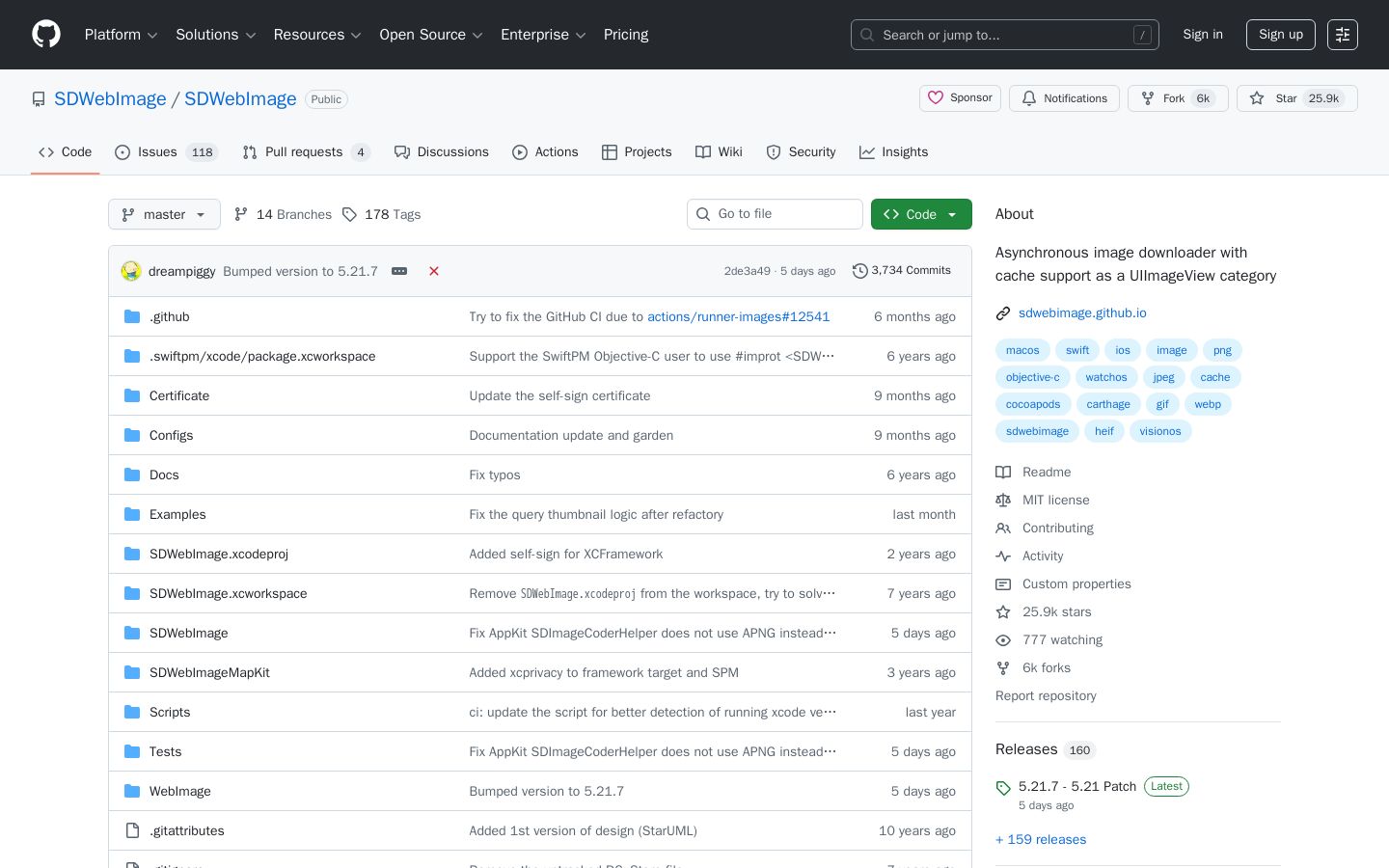Image resolution: width=1389 pixels, height=868 pixels.
Task: Expand the Solutions menu
Action: pos(216,35)
